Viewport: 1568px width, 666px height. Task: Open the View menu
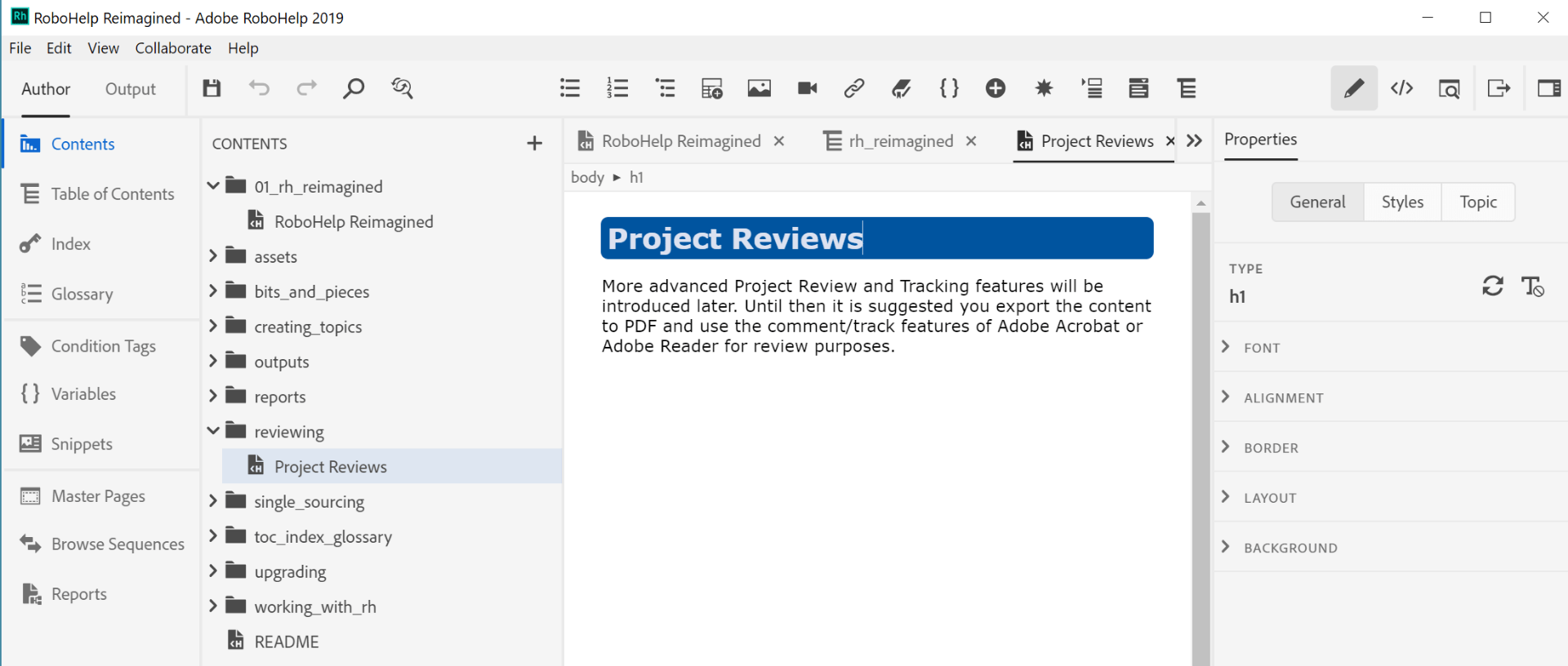(104, 48)
